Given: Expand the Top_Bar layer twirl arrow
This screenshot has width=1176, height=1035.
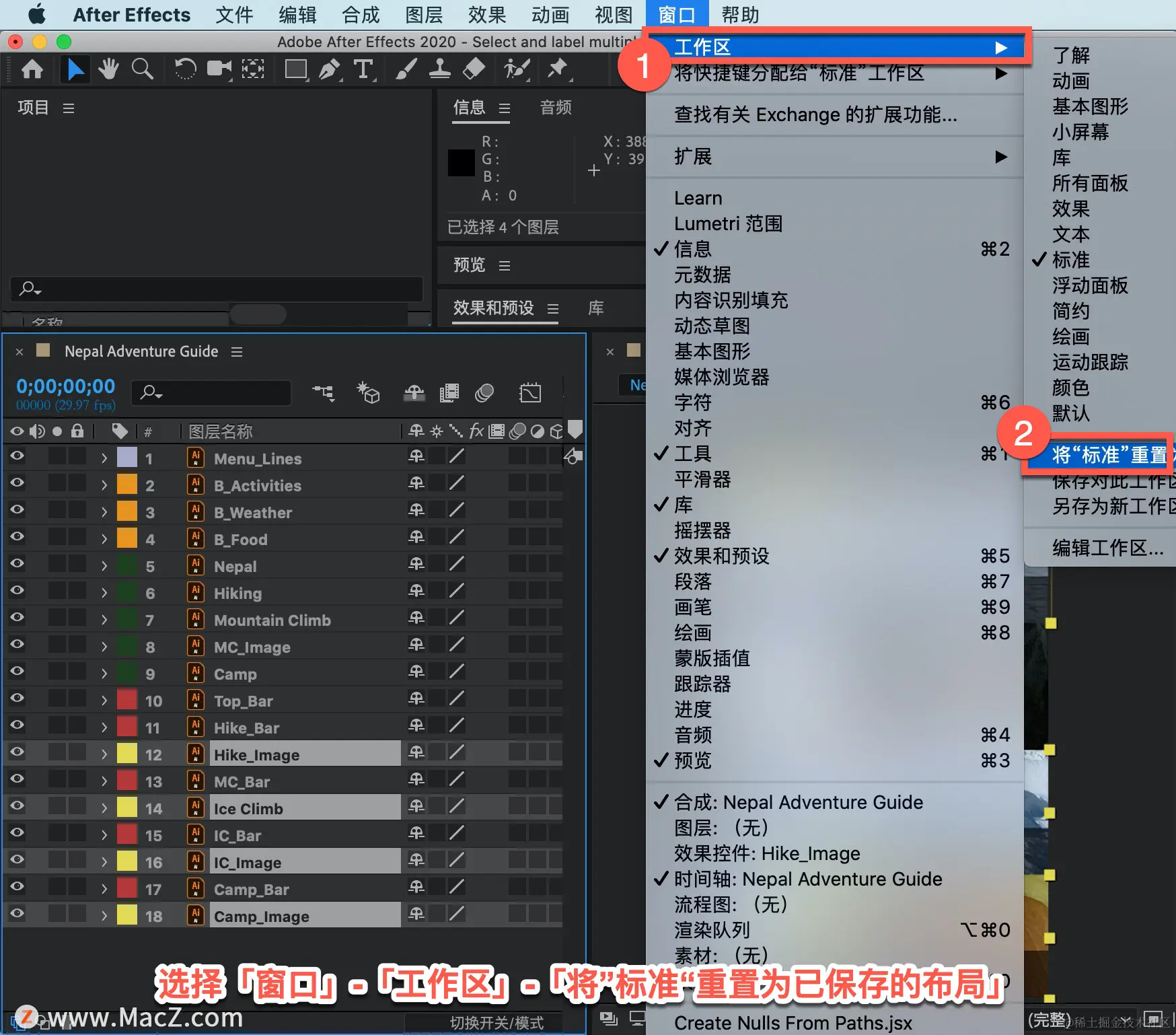Looking at the screenshot, I should (104, 701).
